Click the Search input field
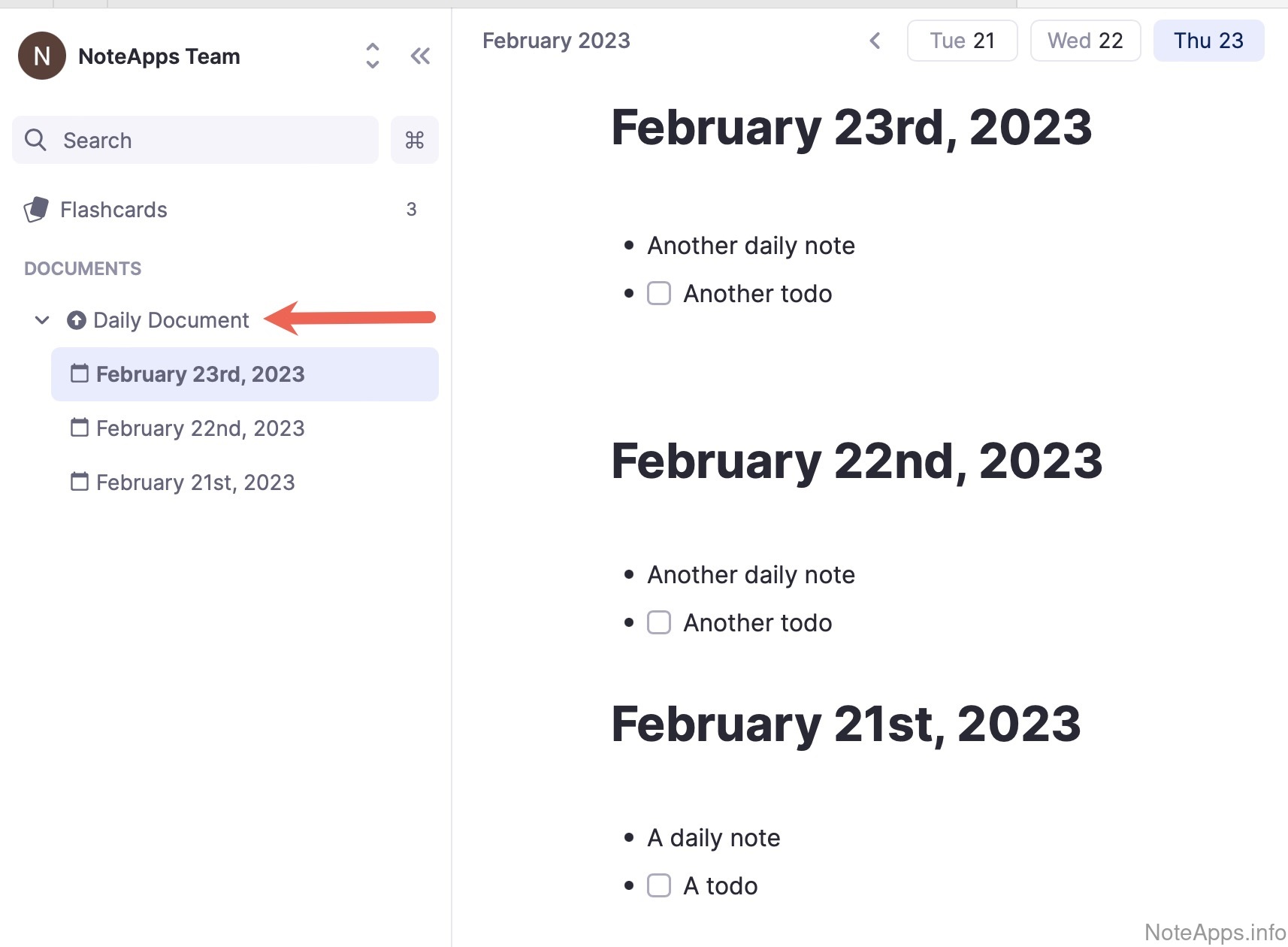1288x947 pixels. pyautogui.click(x=210, y=140)
